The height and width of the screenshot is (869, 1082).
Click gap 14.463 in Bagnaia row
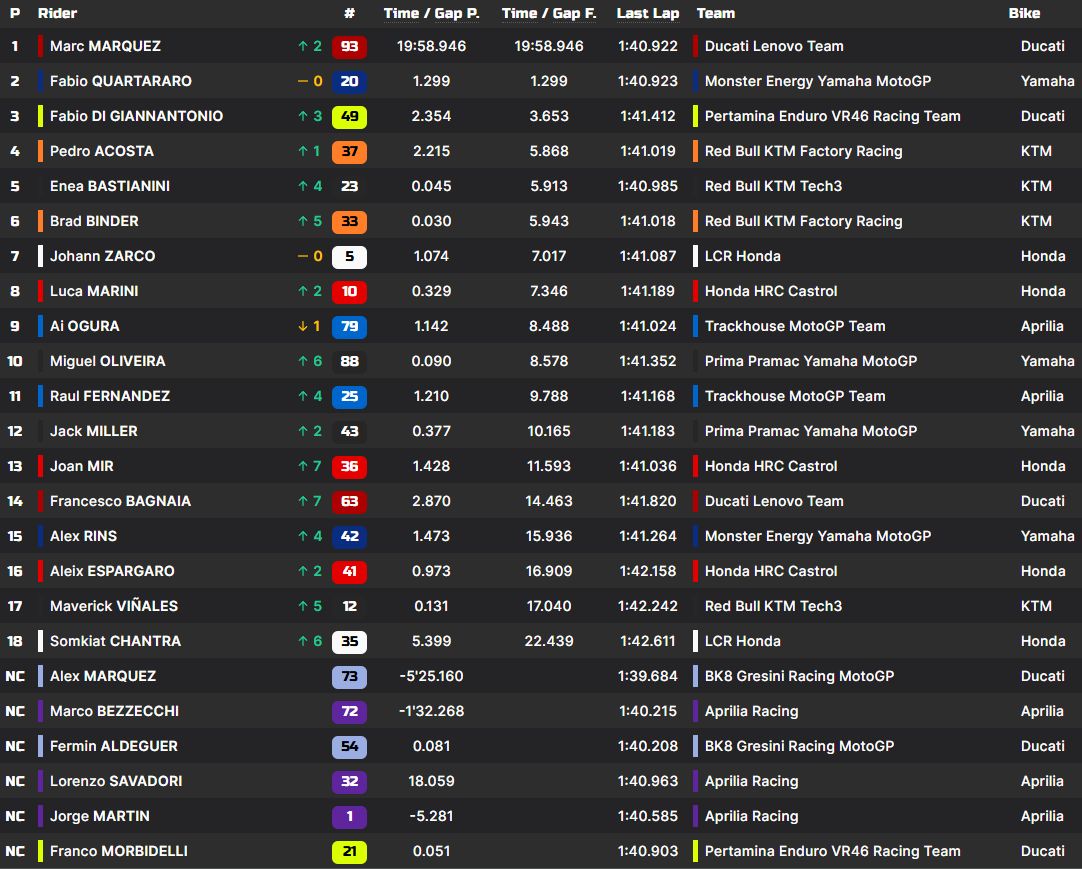[x=549, y=501]
